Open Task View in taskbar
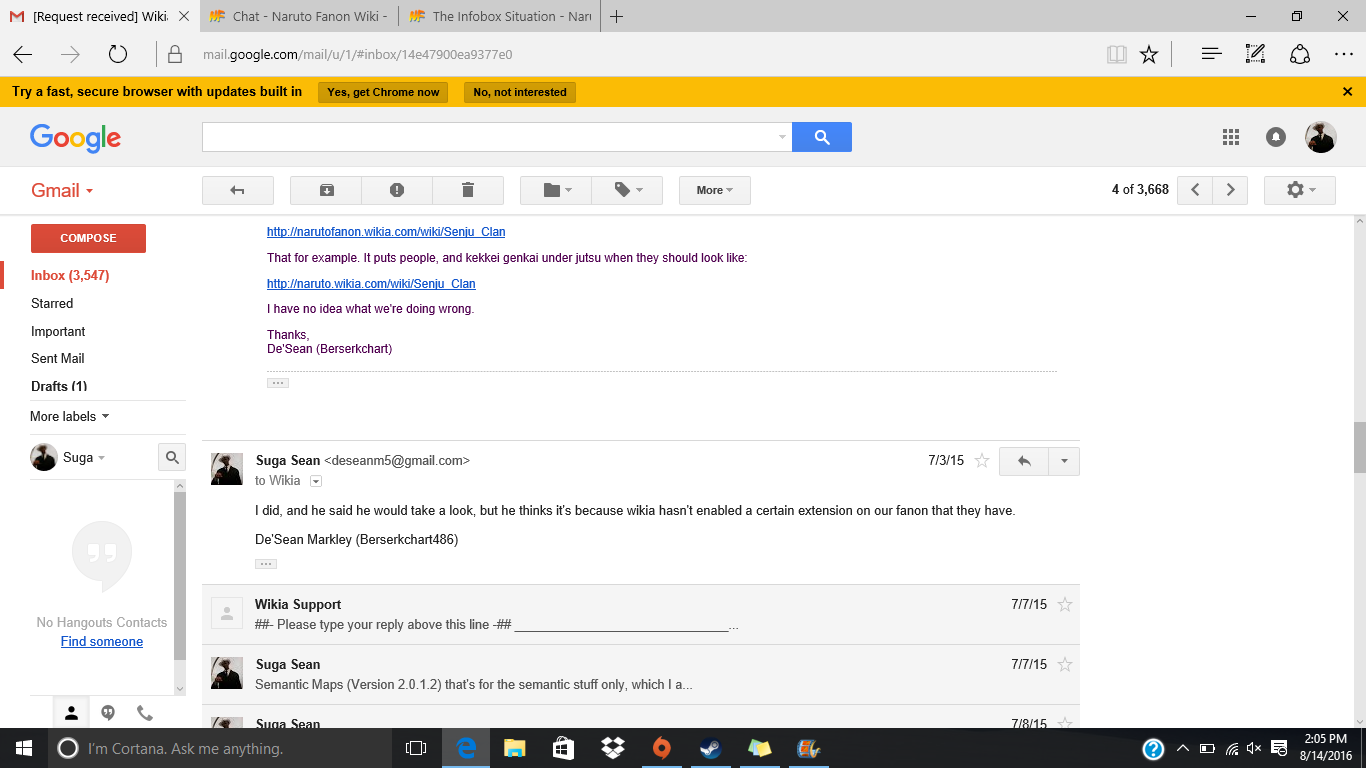 416,748
